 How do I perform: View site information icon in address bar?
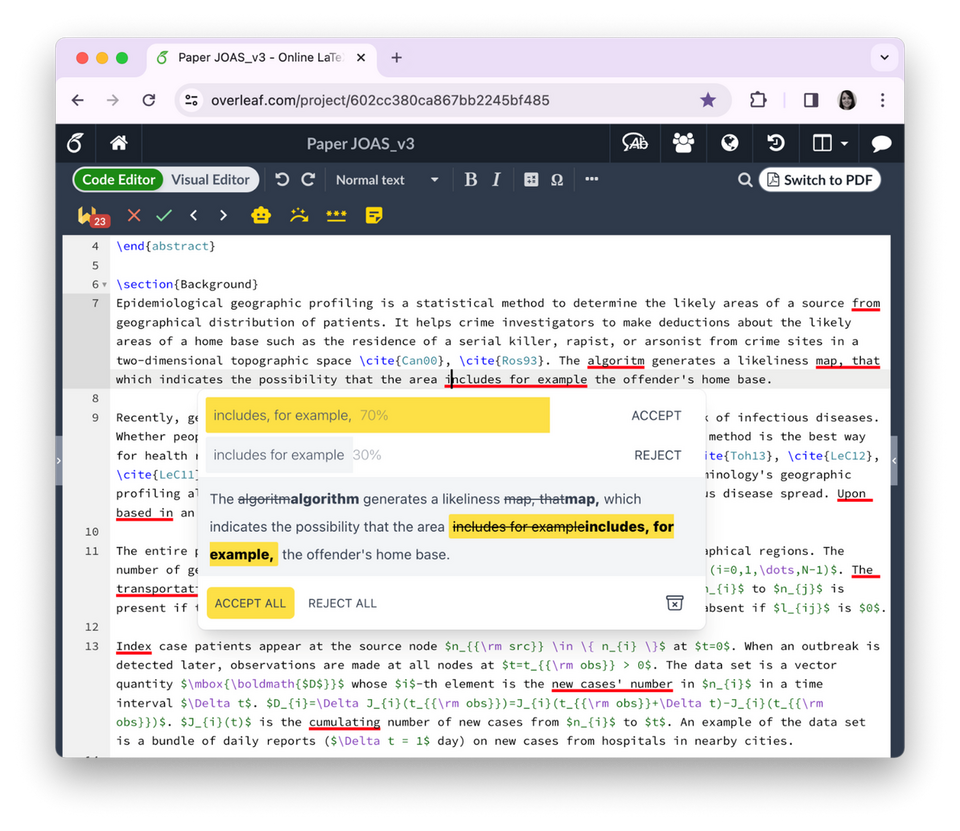tap(192, 100)
